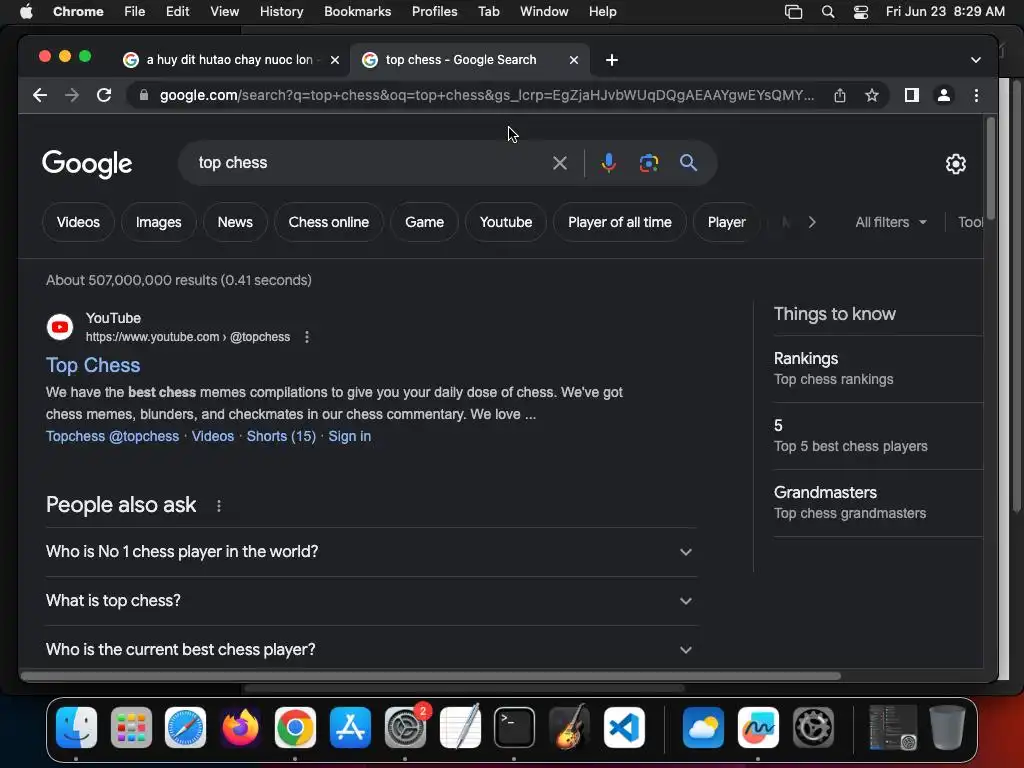Open a new tab with plus button
1024x768 pixels.
(611, 60)
